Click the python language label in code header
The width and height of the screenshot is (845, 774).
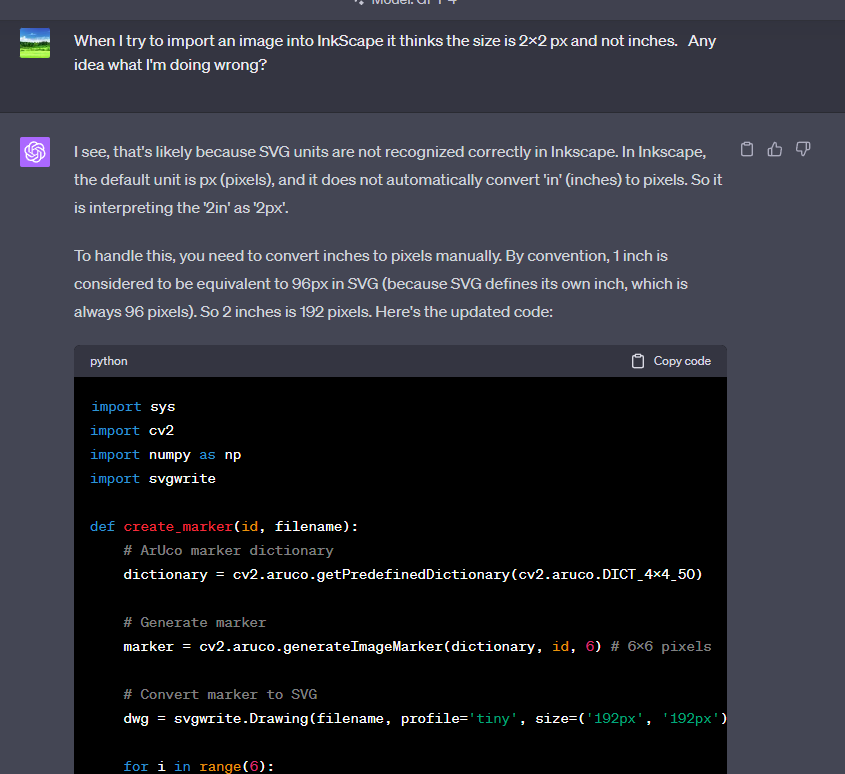pos(109,361)
